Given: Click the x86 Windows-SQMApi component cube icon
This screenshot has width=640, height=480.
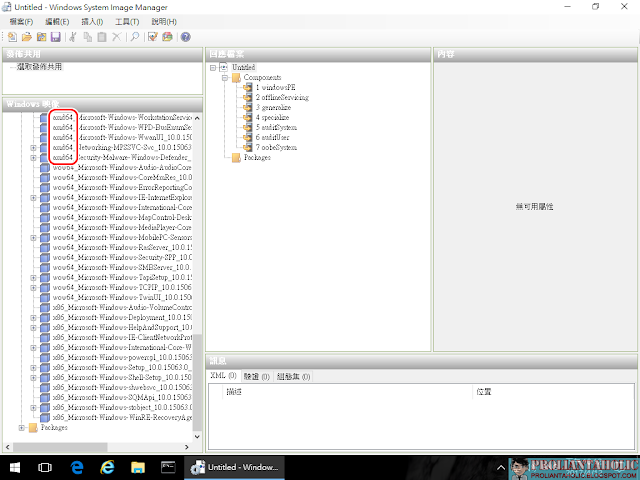Looking at the screenshot, I should pos(45,398).
